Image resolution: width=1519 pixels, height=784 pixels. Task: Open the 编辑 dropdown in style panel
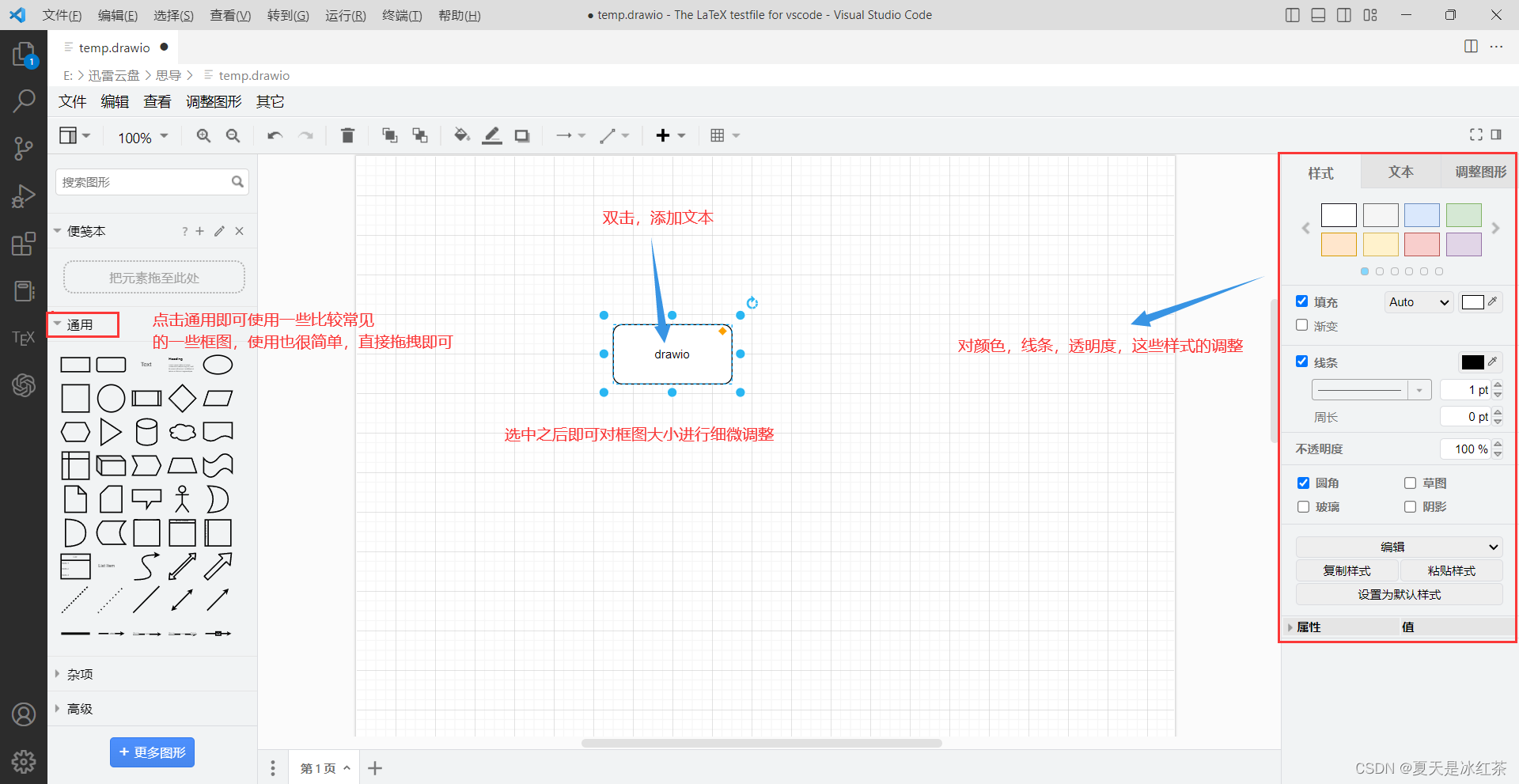click(x=1399, y=547)
